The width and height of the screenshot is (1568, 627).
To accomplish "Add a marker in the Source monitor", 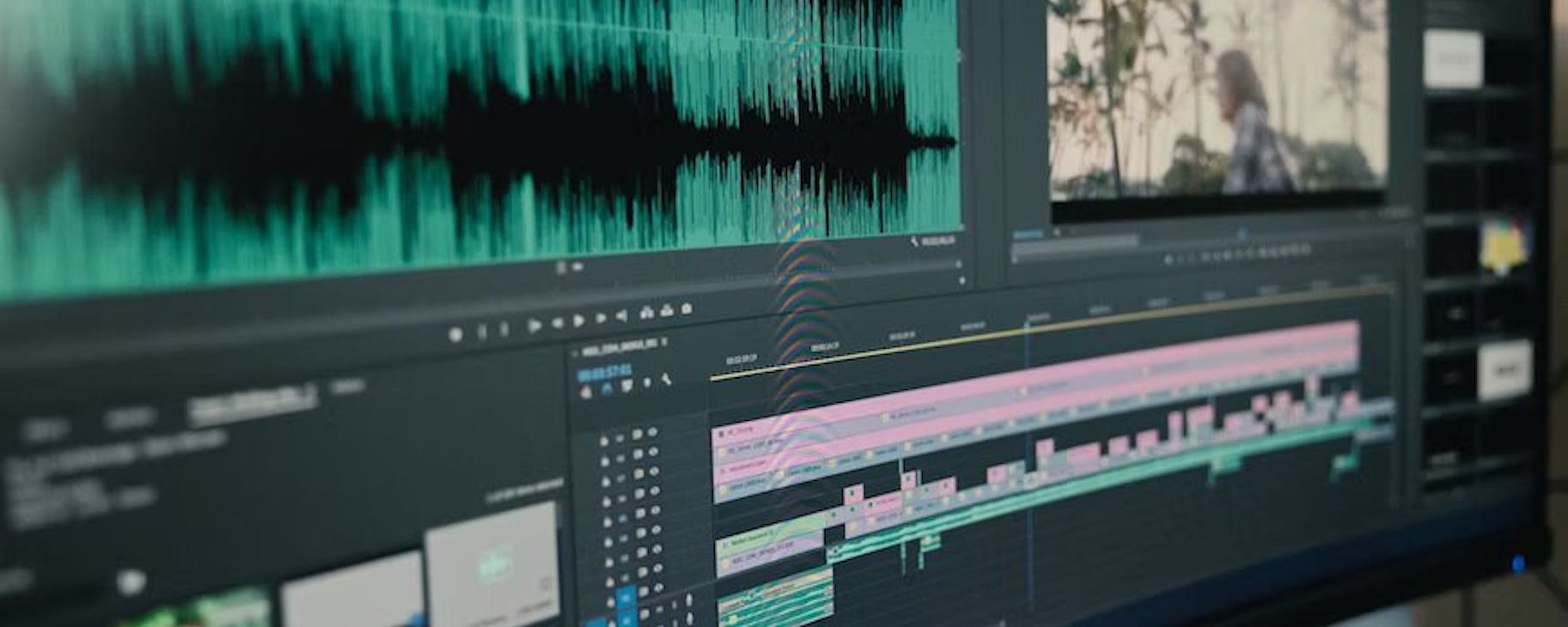I will pyautogui.click(x=455, y=334).
